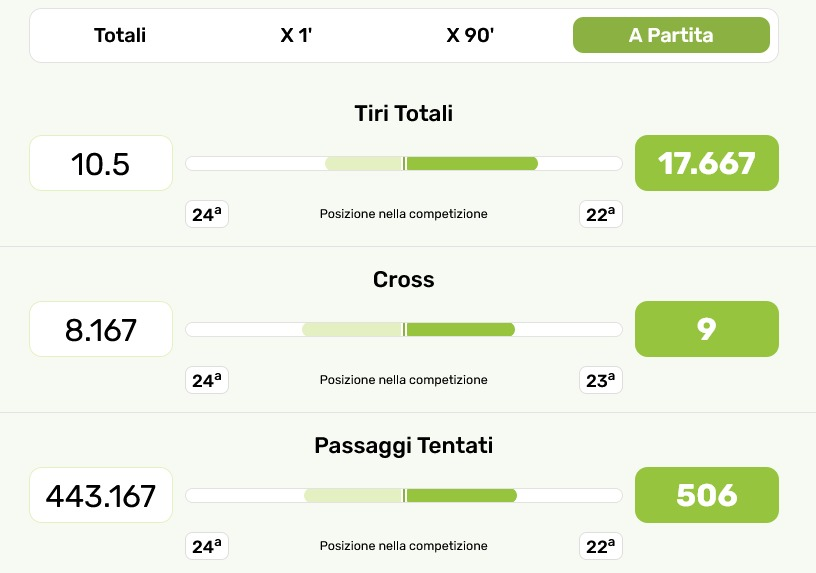
Task: Click the green 506 passes value
Action: click(706, 495)
